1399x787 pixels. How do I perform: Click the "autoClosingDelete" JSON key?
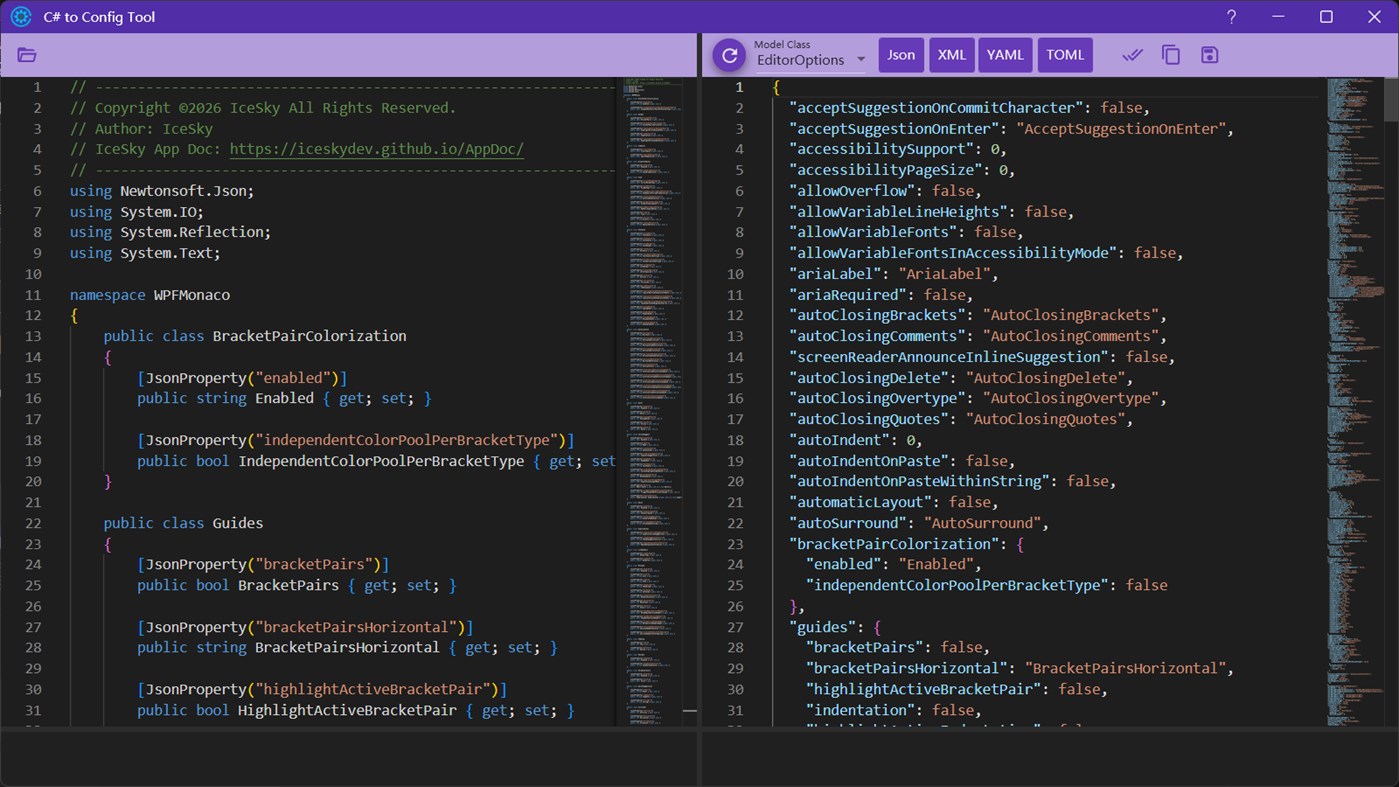click(869, 378)
